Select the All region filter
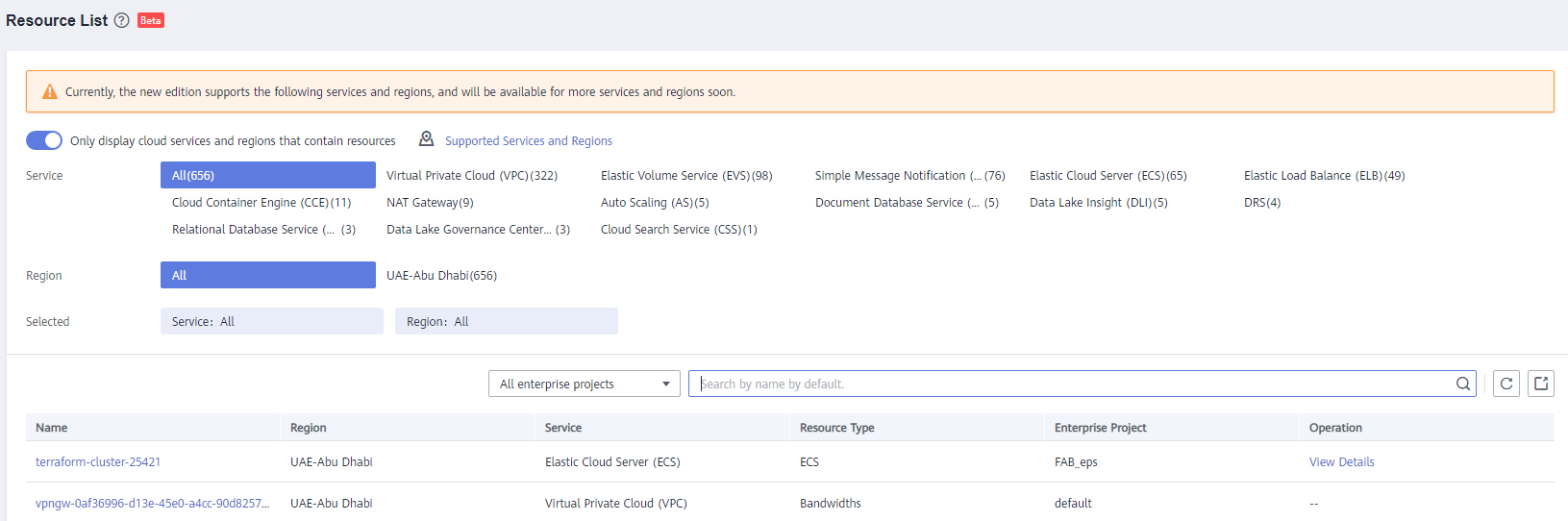1568x521 pixels. 268,275
